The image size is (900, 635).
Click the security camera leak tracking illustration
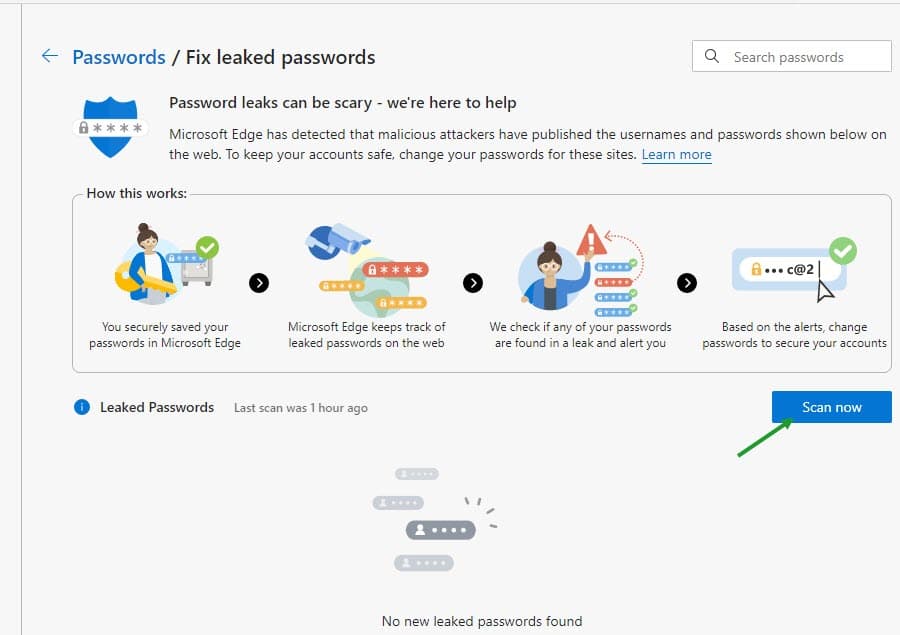367,264
